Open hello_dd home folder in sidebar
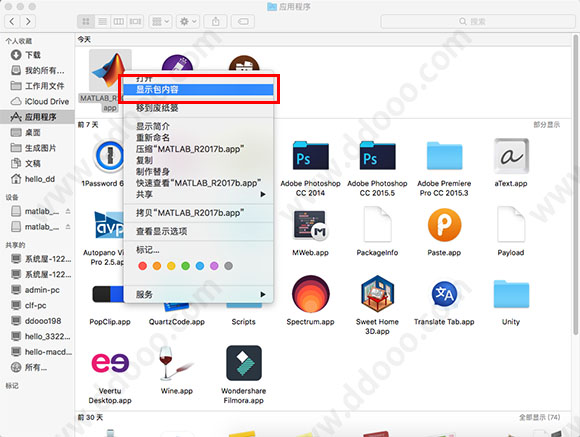 point(37,179)
